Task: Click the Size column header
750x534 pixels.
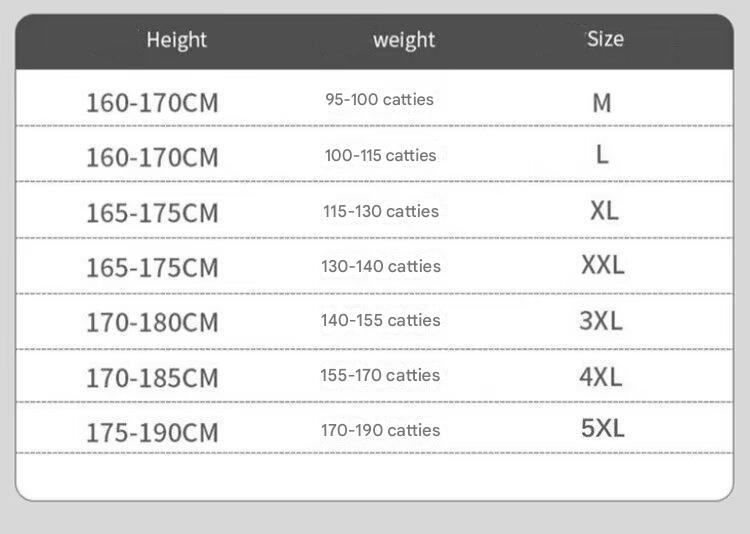Action: click(604, 39)
